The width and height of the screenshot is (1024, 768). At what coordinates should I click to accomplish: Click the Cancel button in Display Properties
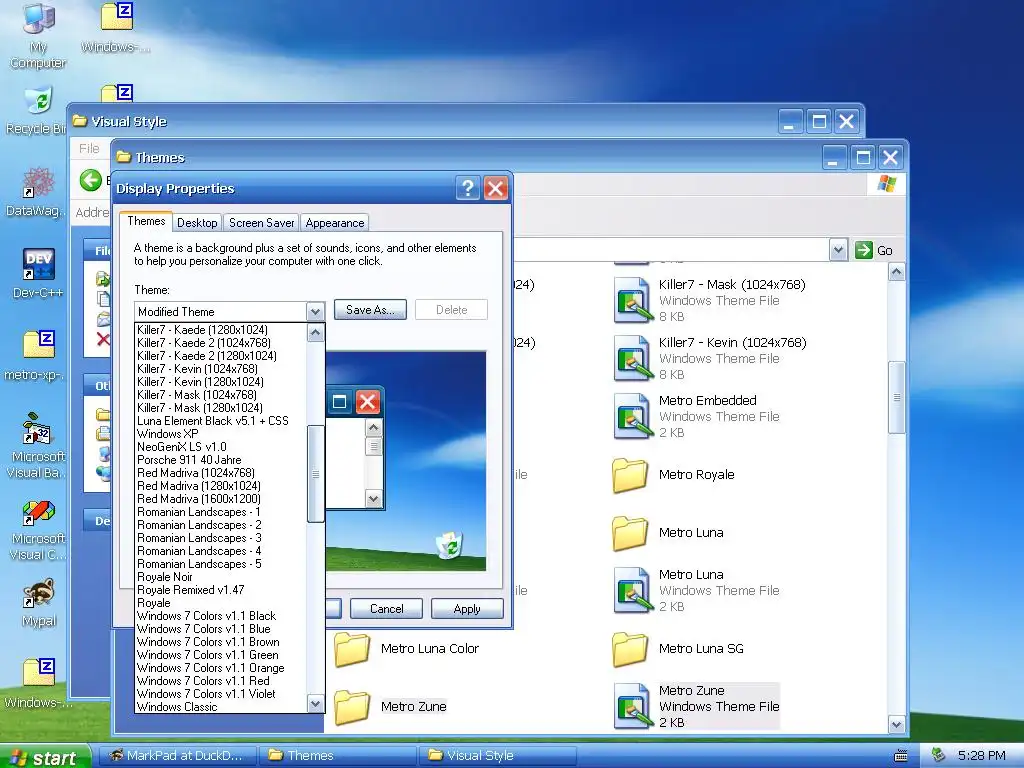[x=387, y=609]
